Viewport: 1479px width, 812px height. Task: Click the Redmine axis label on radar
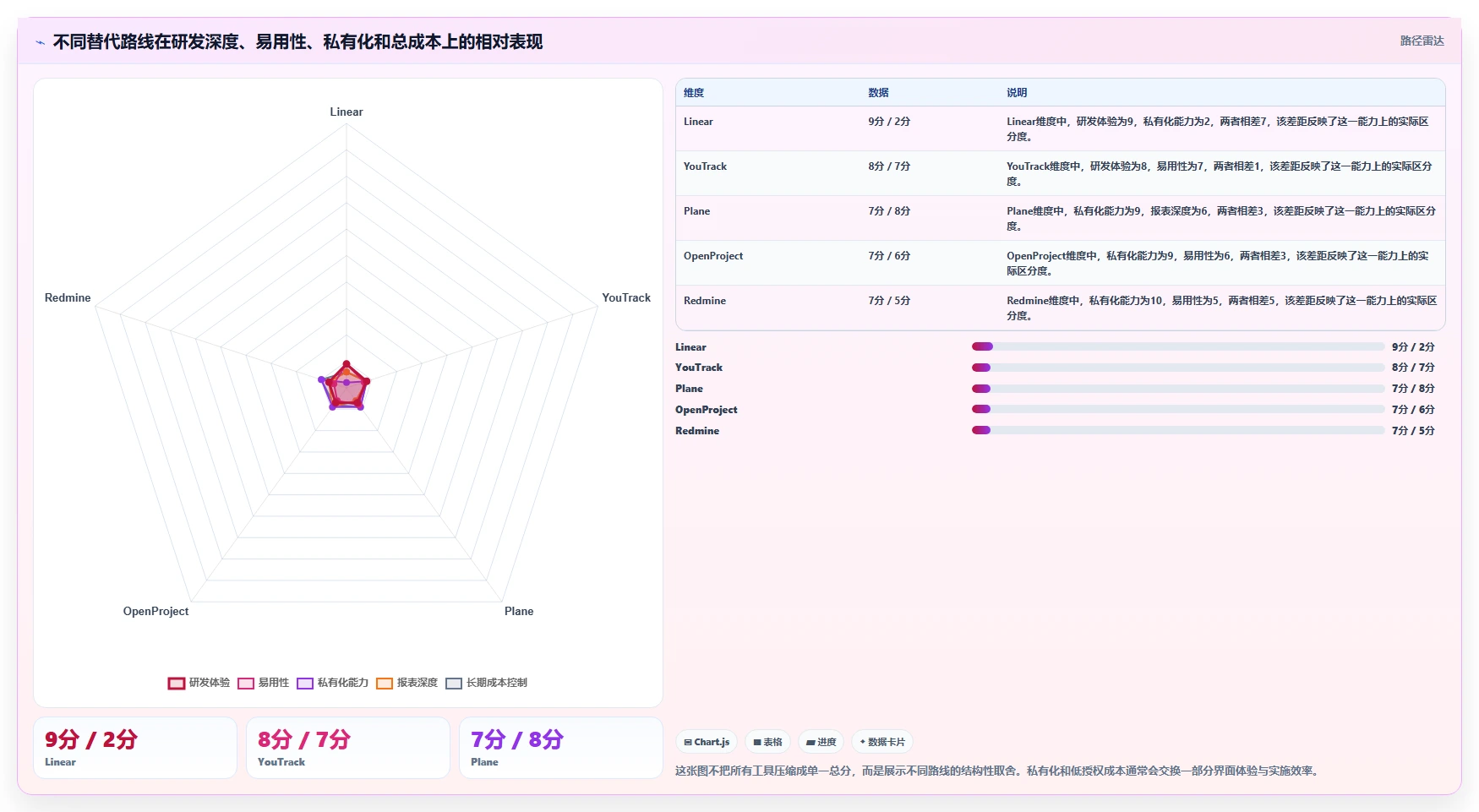point(68,297)
